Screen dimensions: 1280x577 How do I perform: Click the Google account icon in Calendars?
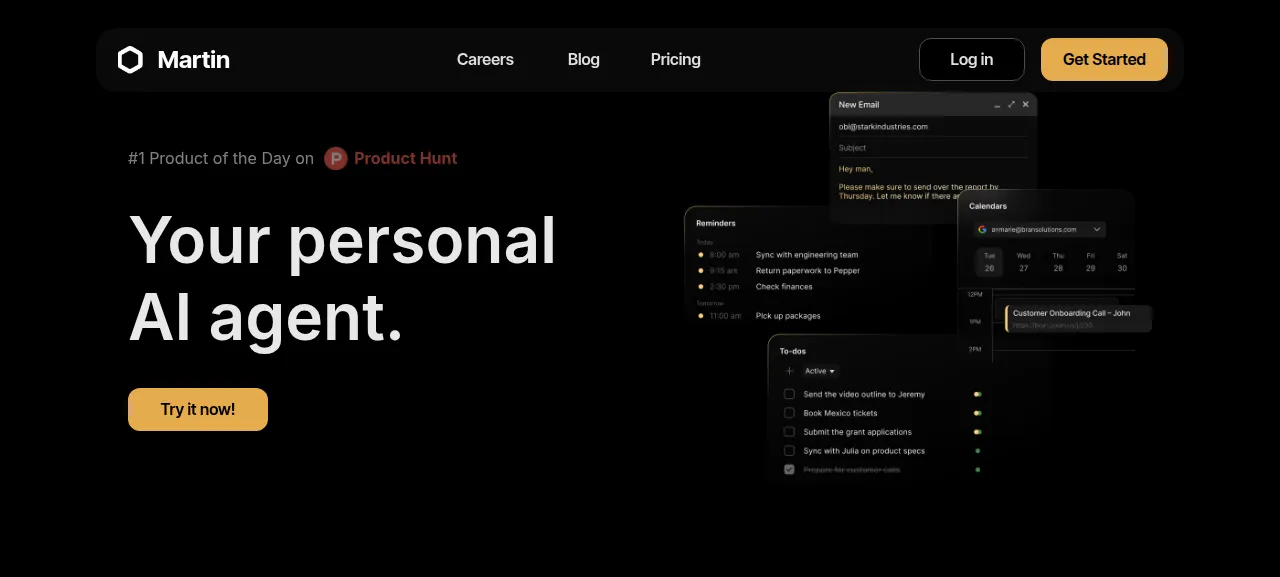tap(982, 229)
